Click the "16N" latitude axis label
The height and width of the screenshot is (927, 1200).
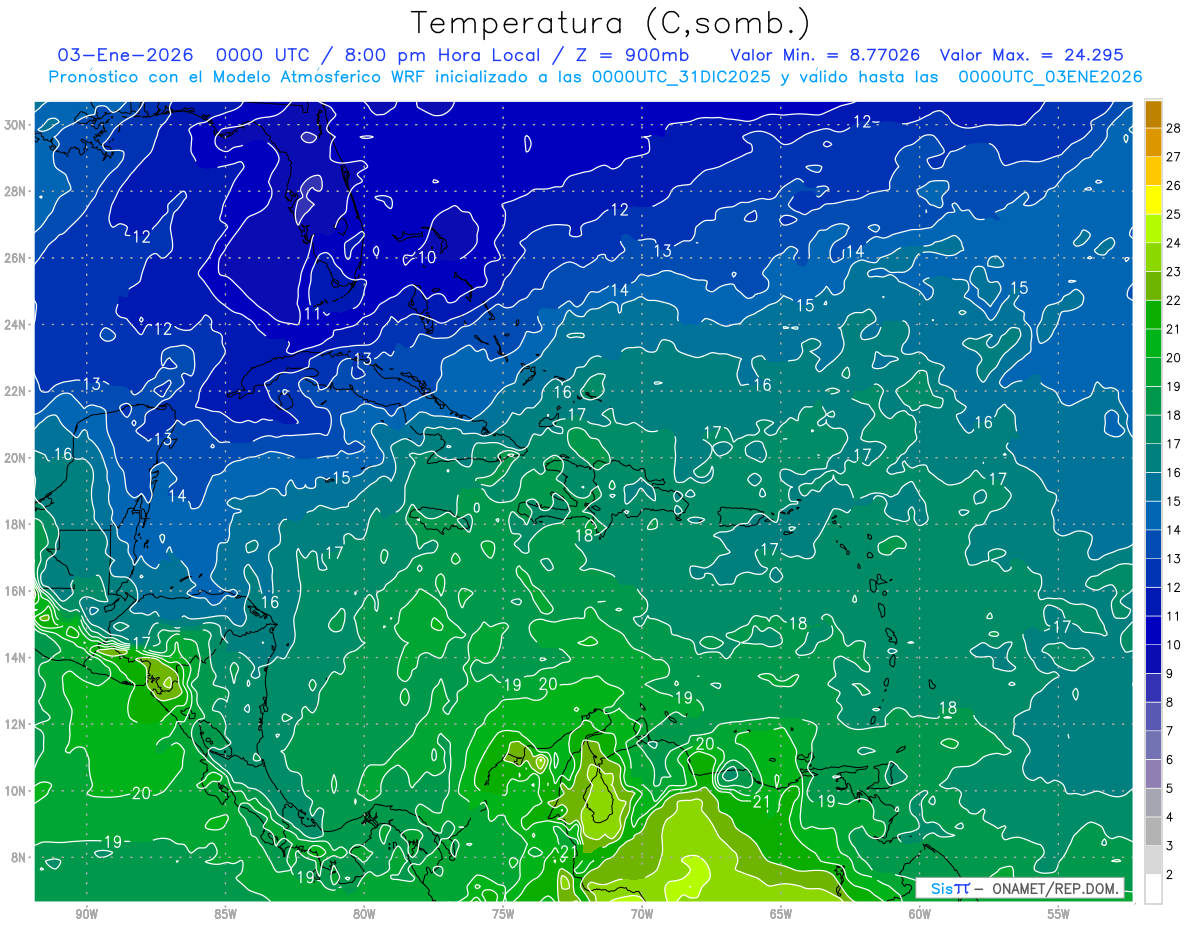(x=16, y=590)
